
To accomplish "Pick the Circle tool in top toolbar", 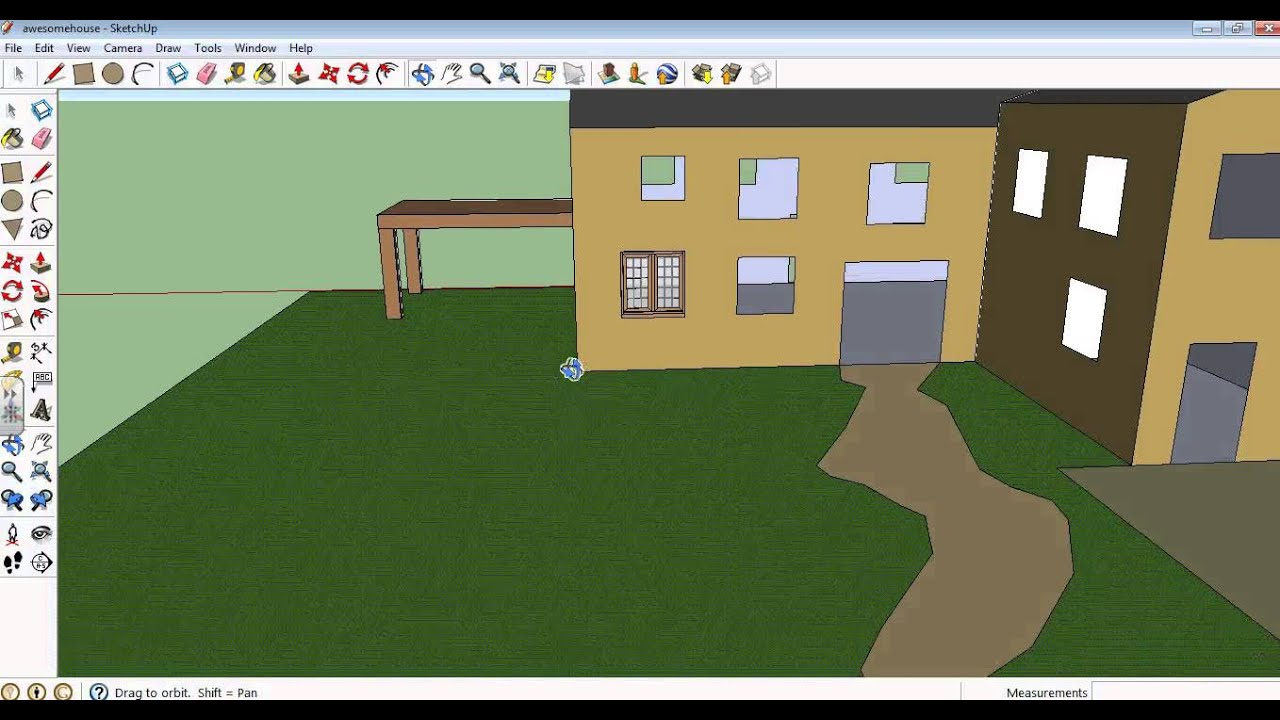I will pyautogui.click(x=112, y=74).
